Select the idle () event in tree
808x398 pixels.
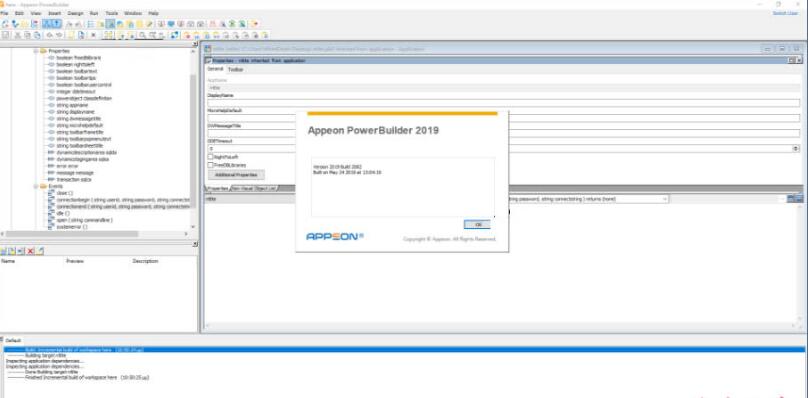click(x=63, y=213)
